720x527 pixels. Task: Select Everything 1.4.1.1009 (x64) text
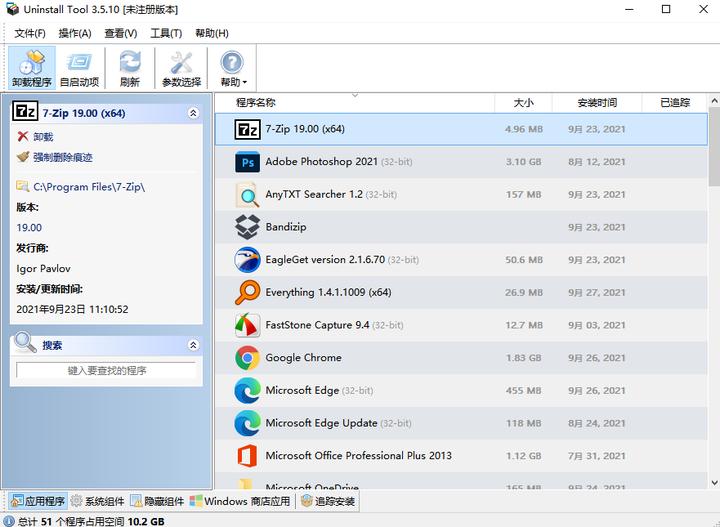pos(328,292)
